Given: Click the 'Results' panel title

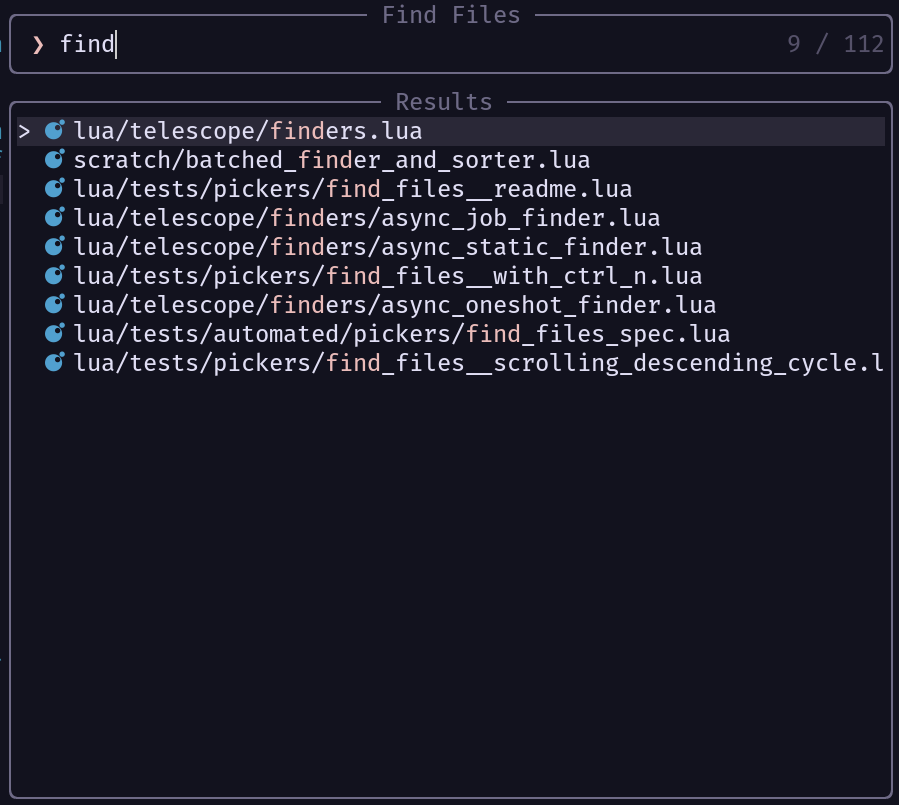Looking at the screenshot, I should (444, 102).
